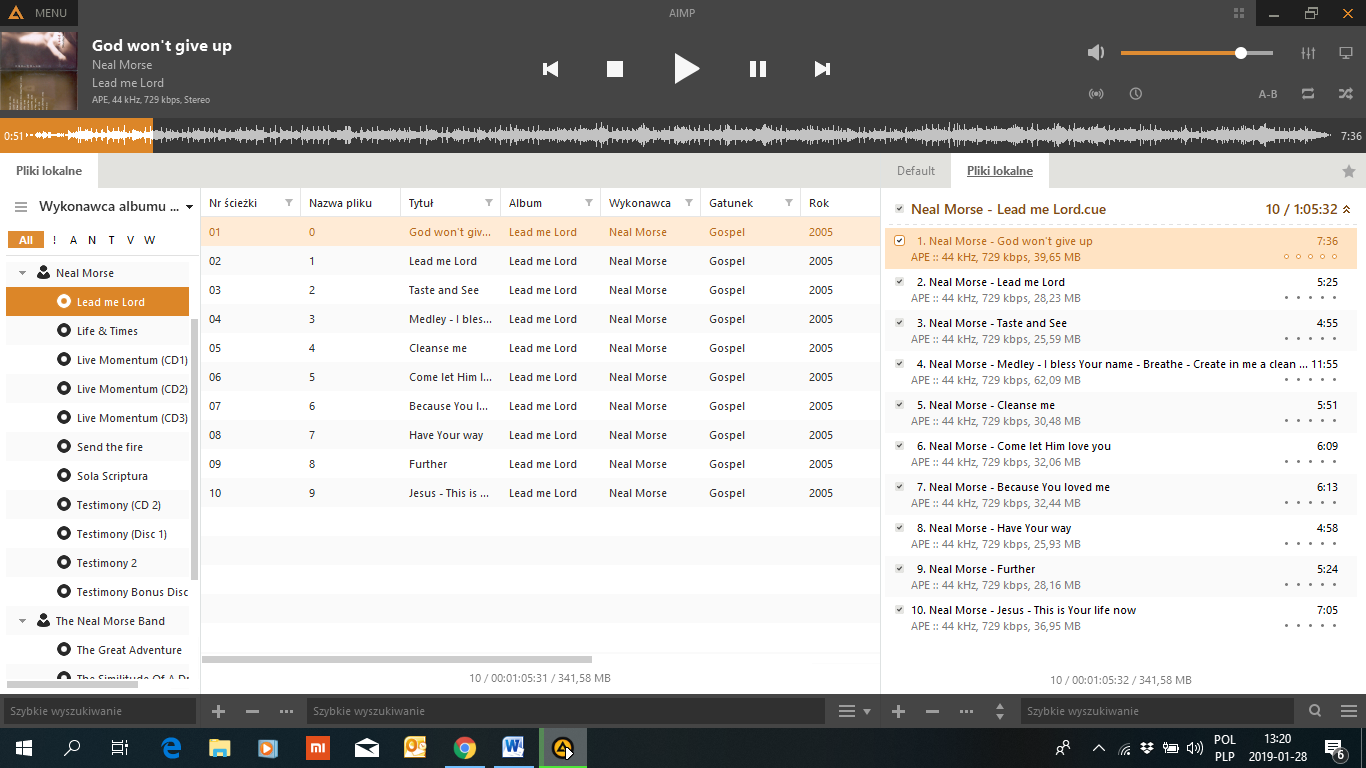Open Tytuł column filter dropdown
Viewport: 1366px width, 768px height.
[x=489, y=203]
